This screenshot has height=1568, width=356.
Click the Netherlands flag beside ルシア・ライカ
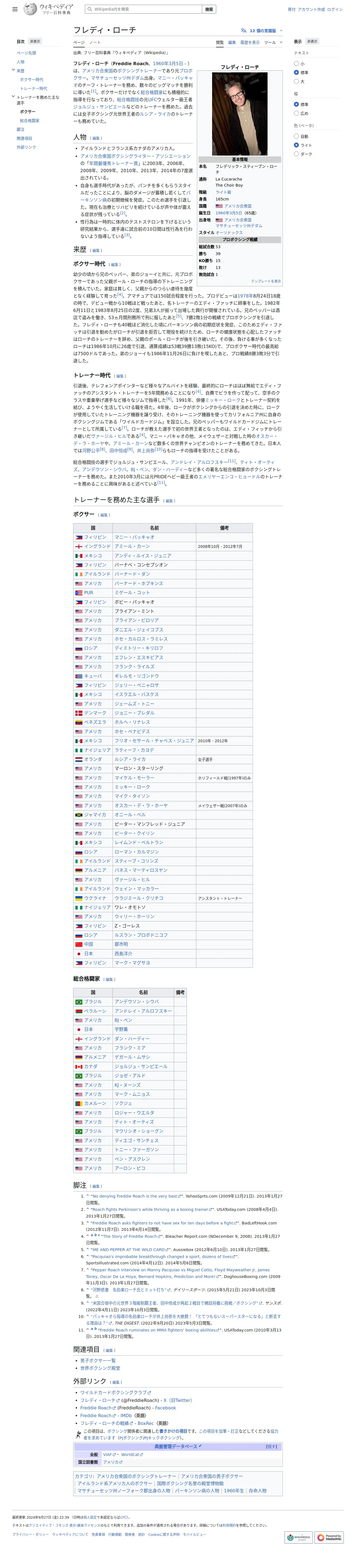79,760
